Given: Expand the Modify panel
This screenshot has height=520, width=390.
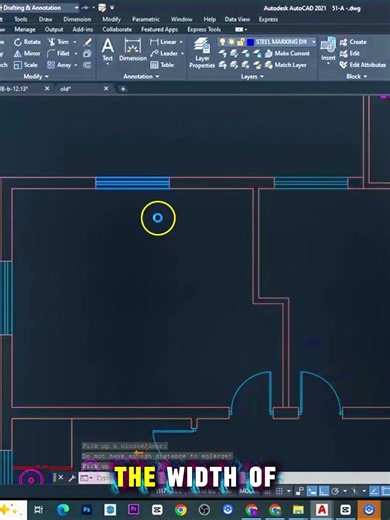Looking at the screenshot, I should [x=36, y=77].
